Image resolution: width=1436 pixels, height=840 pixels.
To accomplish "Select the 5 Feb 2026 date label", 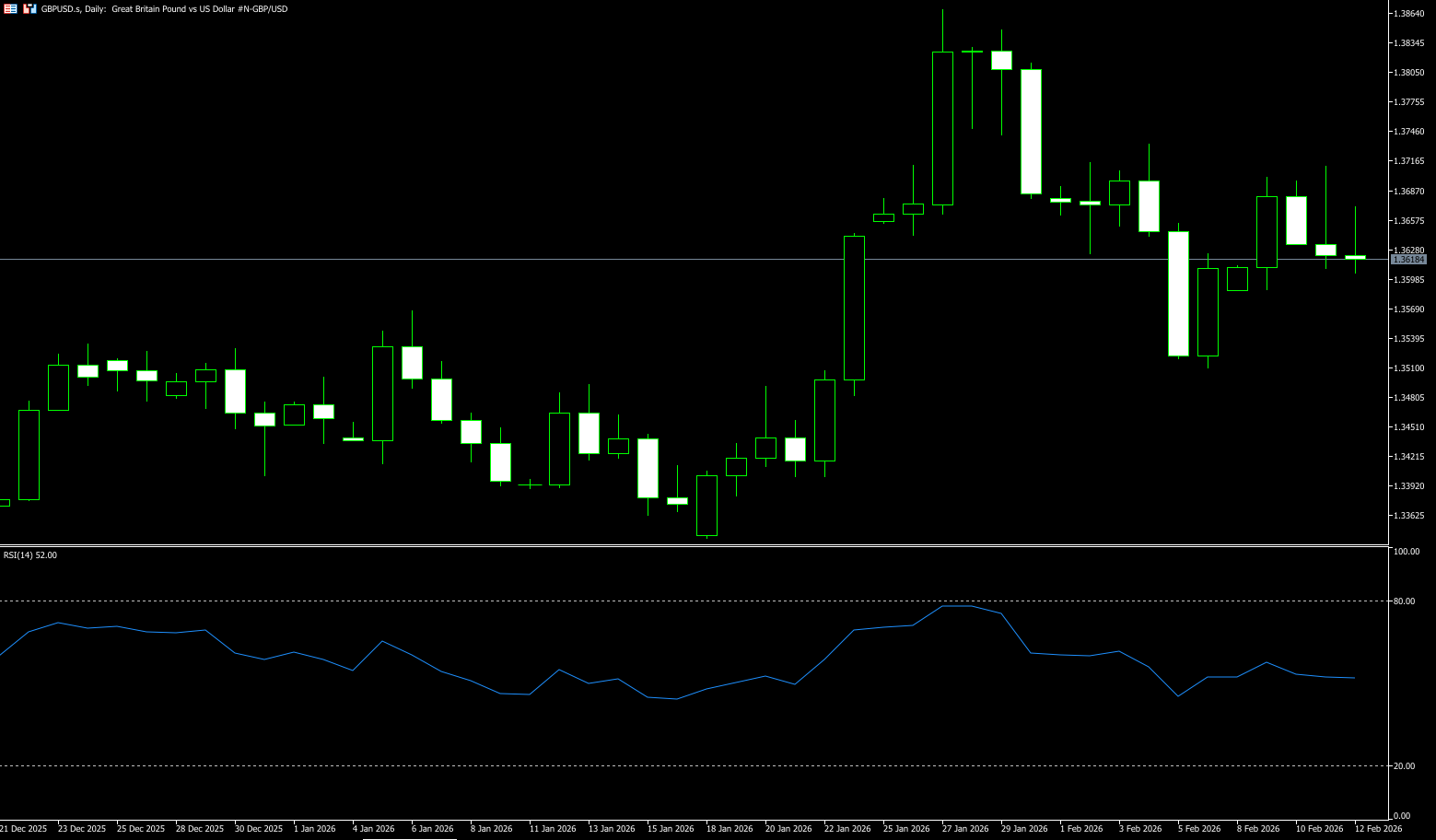I will click(x=1198, y=829).
